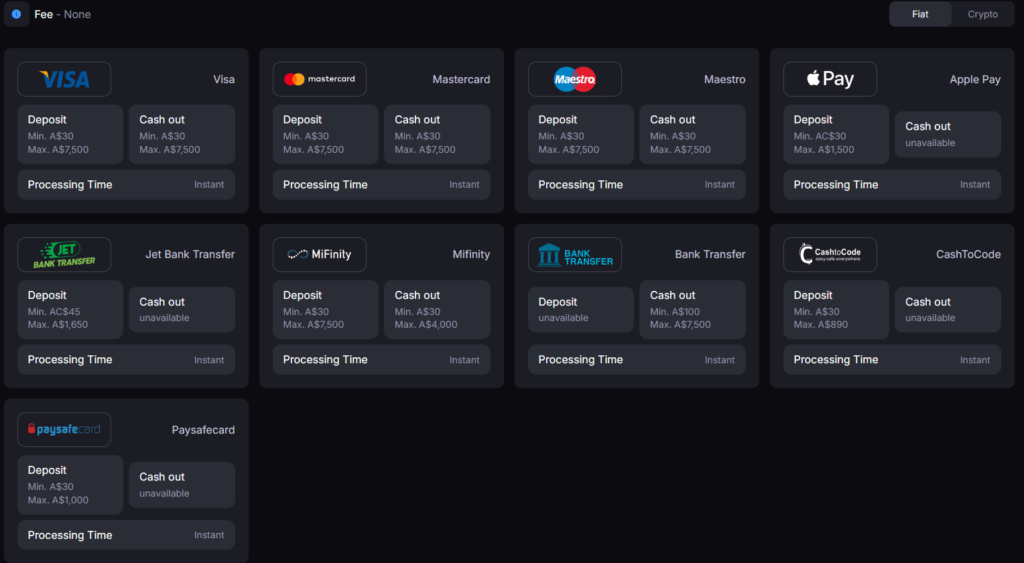This screenshot has width=1024, height=563.
Task: Click the "Visa" card title text
Action: point(223,79)
